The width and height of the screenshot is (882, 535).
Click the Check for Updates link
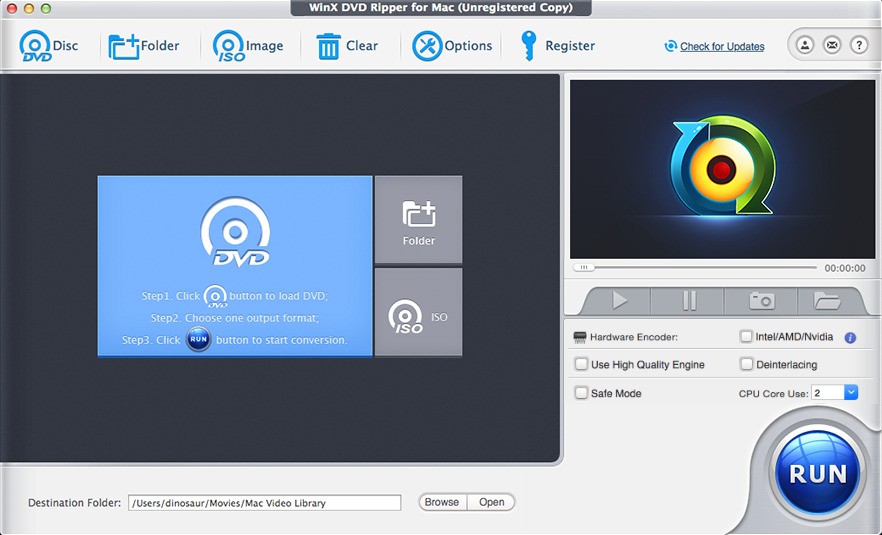(722, 47)
